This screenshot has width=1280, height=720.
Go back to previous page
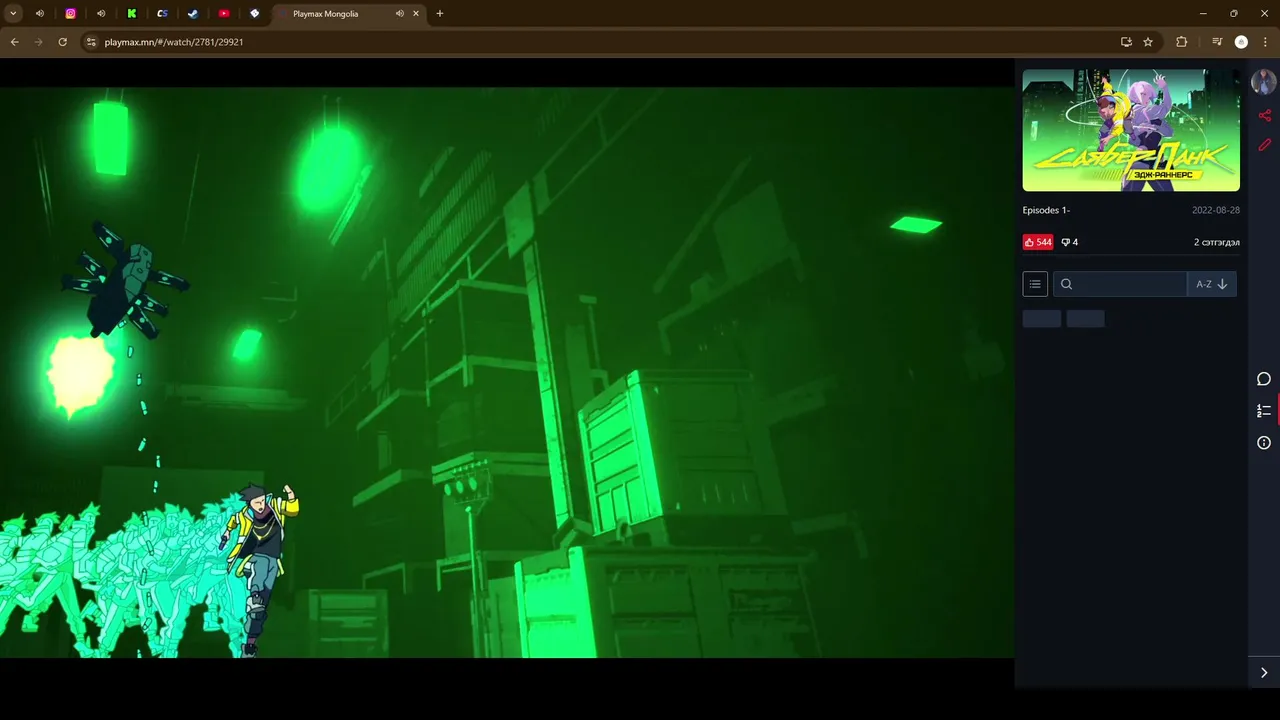tap(14, 42)
